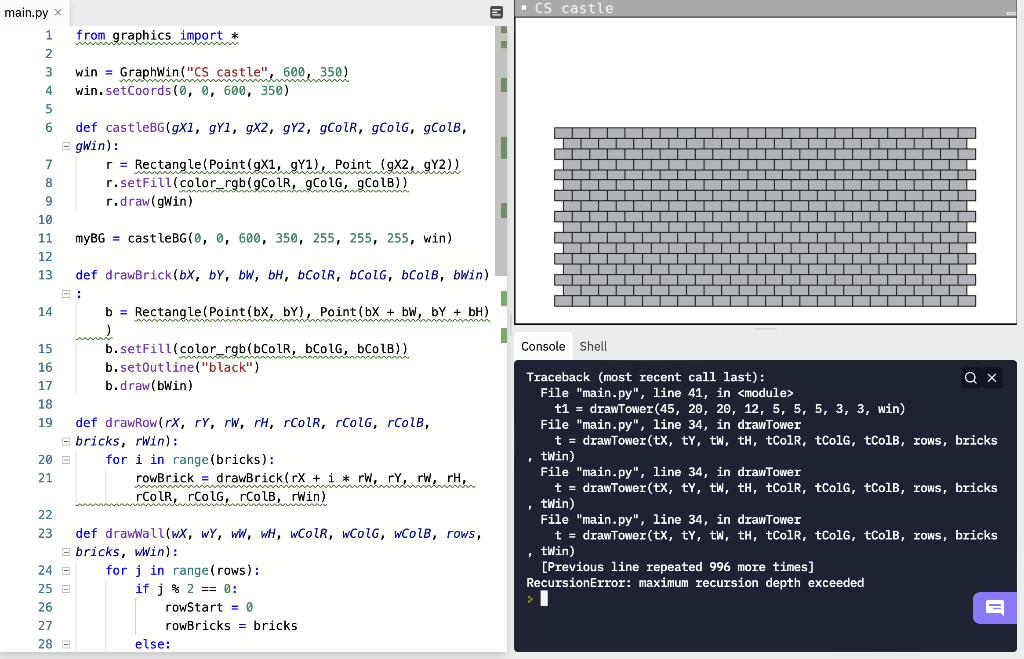Select the Console tab

tap(543, 346)
